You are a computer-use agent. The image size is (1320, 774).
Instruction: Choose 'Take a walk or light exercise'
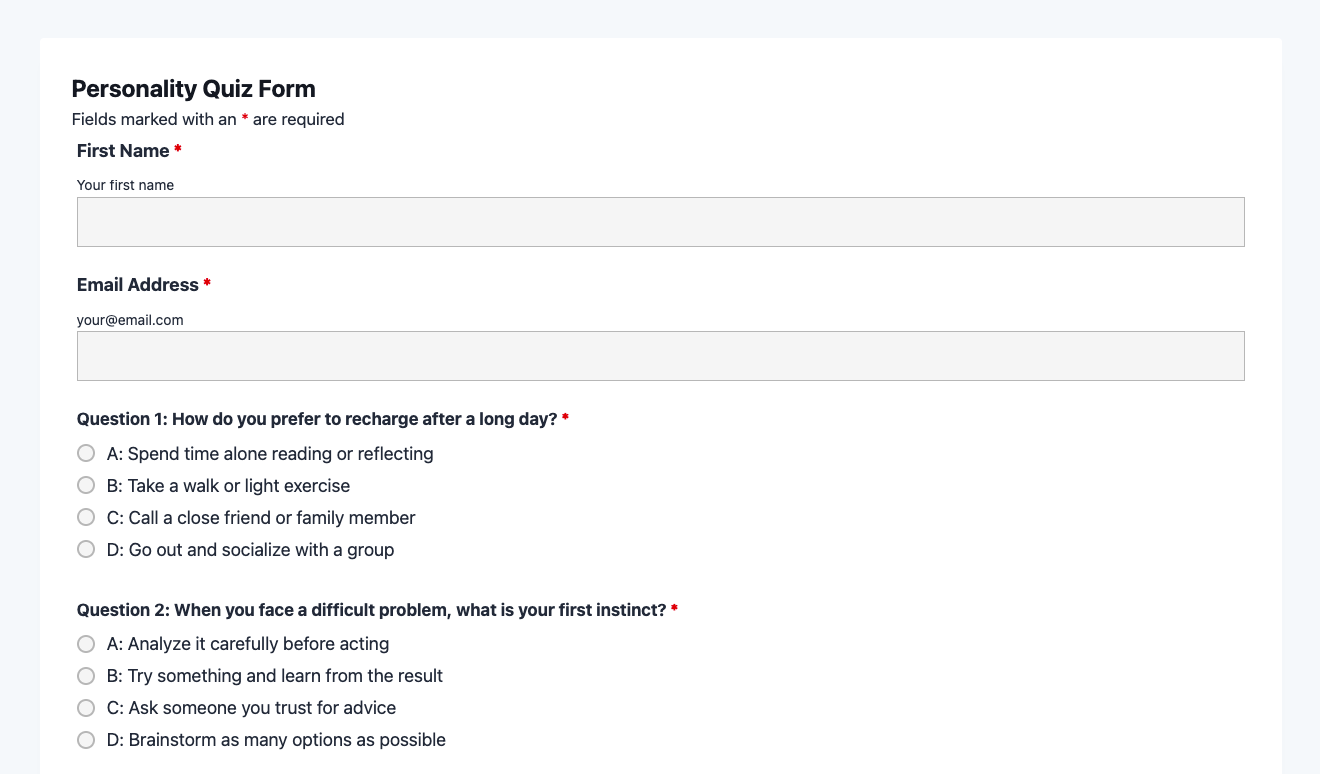coord(86,486)
